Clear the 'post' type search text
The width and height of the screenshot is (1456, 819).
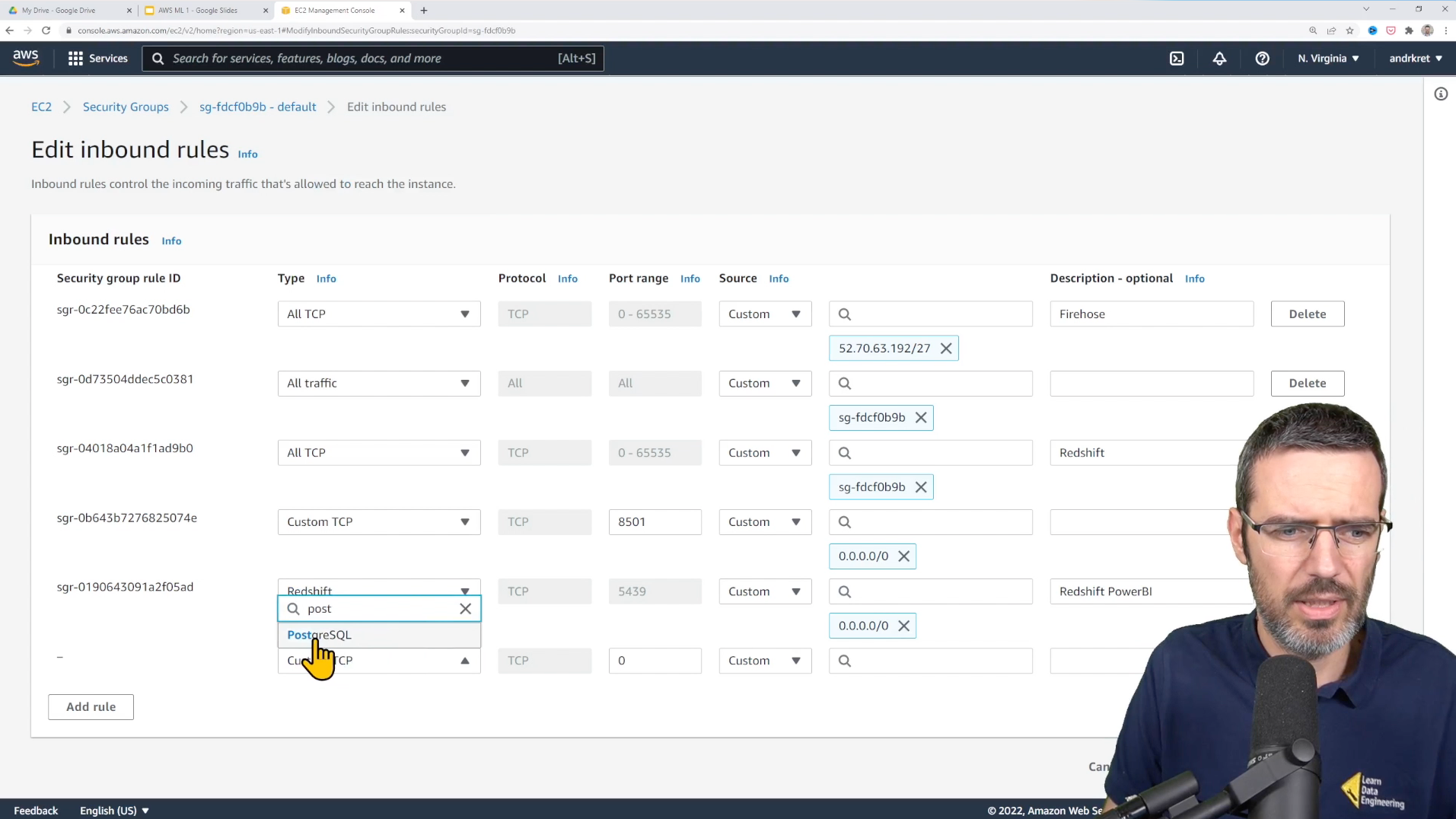(465, 609)
